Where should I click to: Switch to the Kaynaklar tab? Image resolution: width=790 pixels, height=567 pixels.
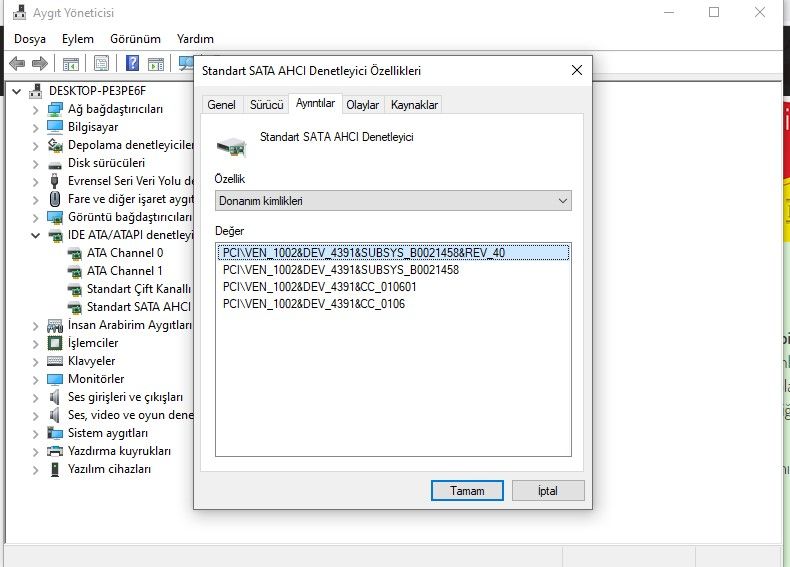click(414, 105)
